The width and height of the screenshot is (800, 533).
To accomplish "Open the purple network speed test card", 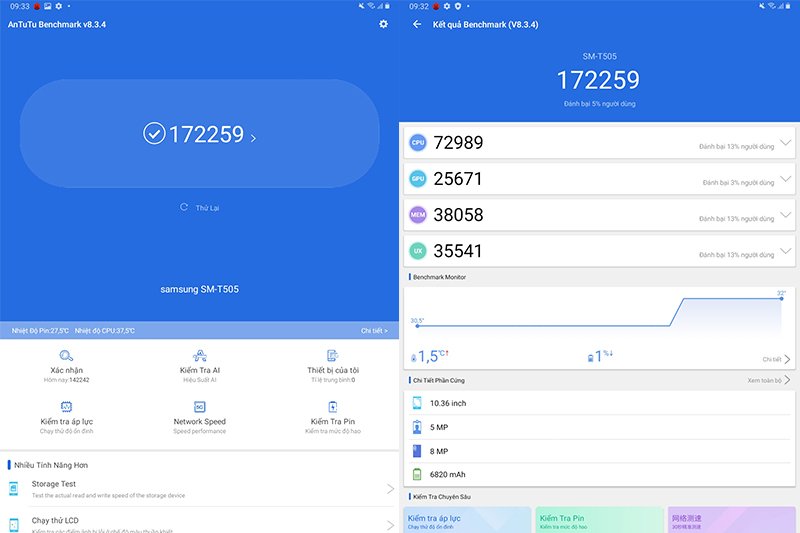I will pyautogui.click(x=731, y=520).
